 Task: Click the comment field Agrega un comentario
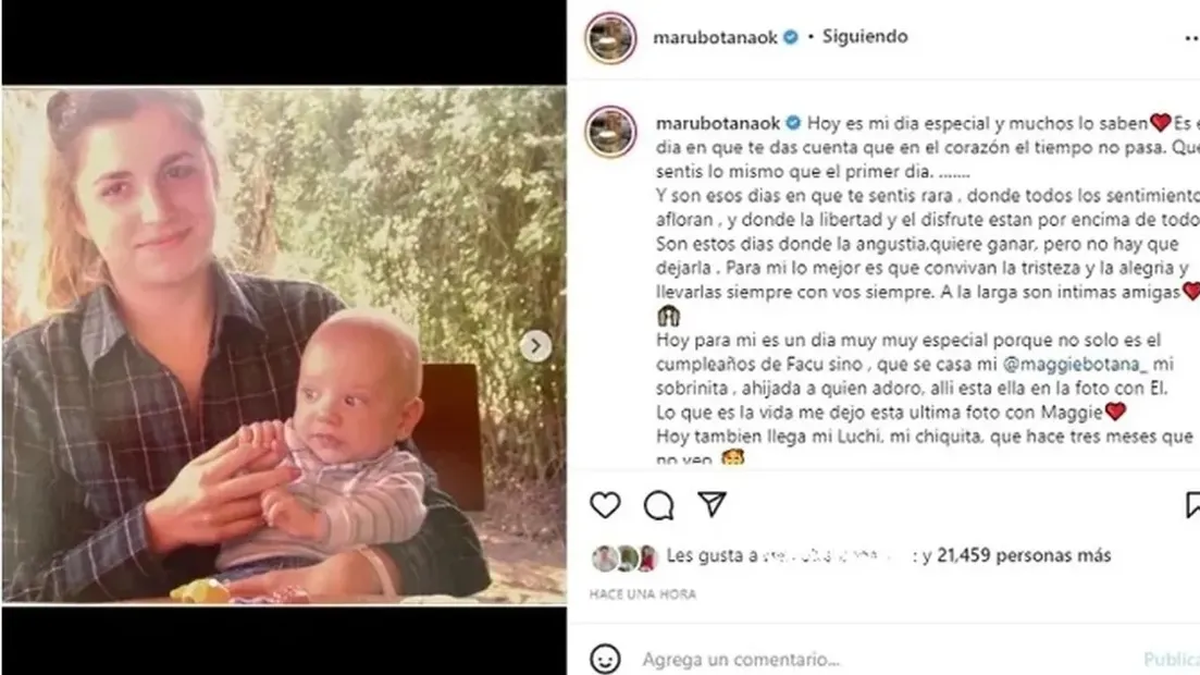(741, 660)
